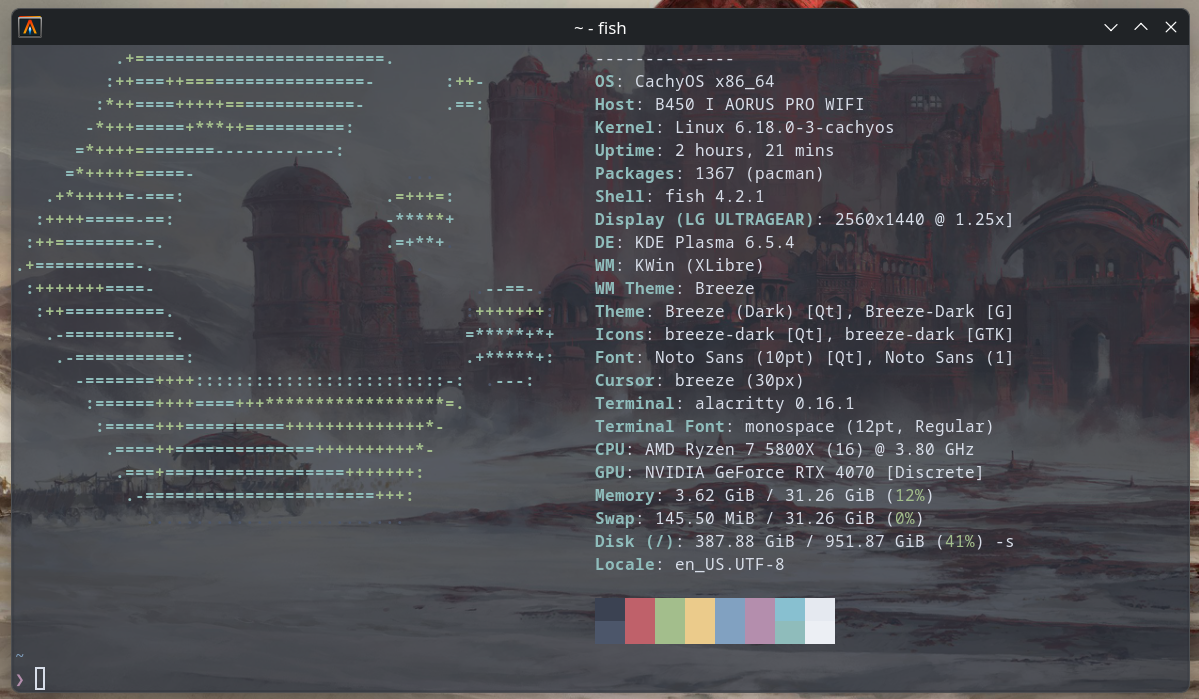The image size is (1199, 699).
Task: Maximize the fish terminal window
Action: [1141, 28]
